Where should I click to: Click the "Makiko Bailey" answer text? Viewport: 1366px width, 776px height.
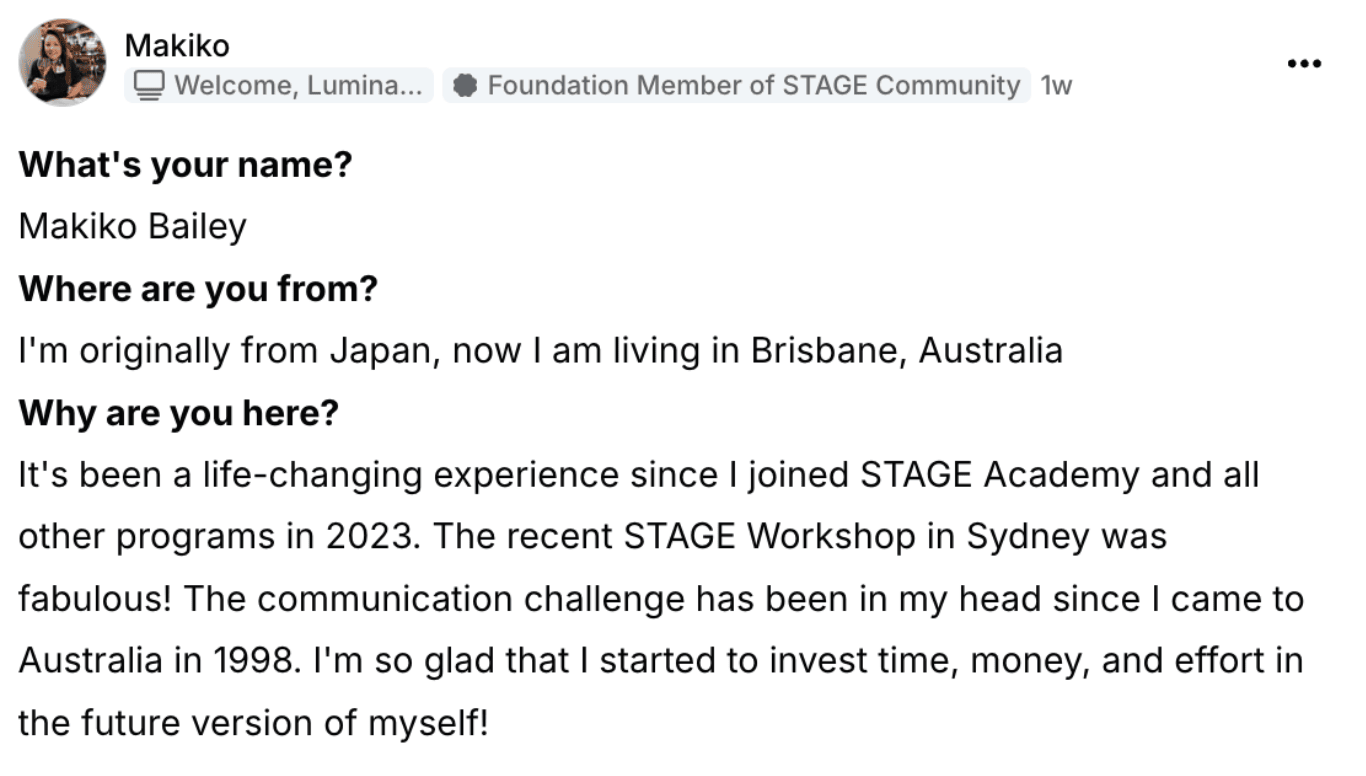point(132,227)
